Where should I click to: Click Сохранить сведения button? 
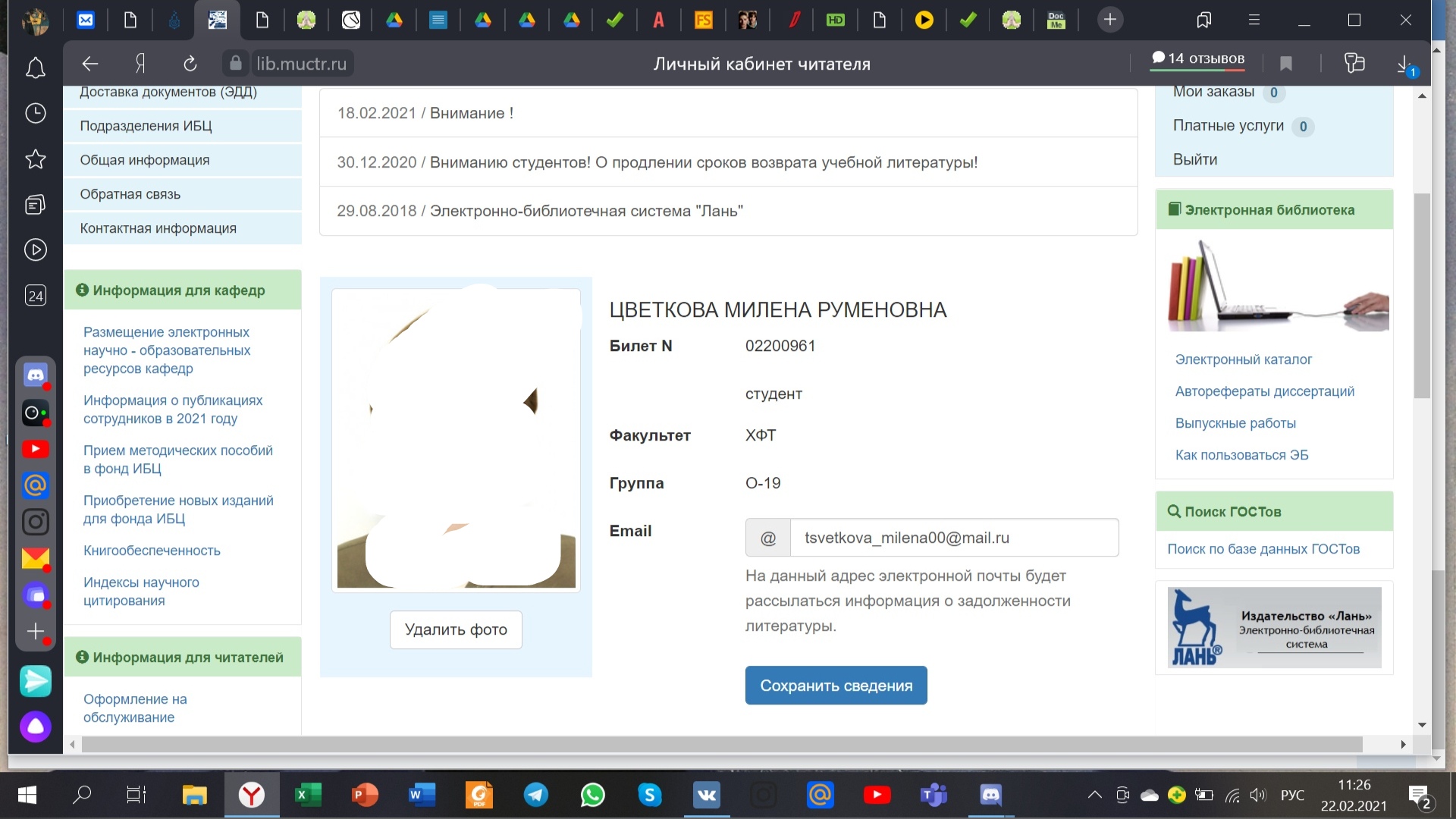coord(836,686)
